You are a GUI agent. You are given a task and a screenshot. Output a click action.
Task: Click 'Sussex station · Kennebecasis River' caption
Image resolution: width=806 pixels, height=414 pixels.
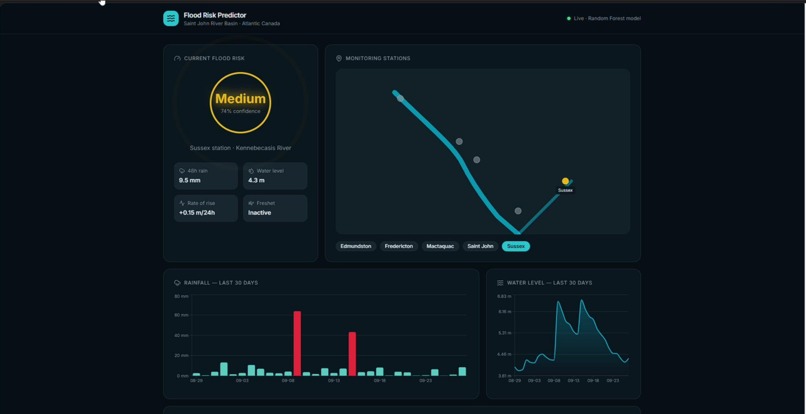[241, 148]
